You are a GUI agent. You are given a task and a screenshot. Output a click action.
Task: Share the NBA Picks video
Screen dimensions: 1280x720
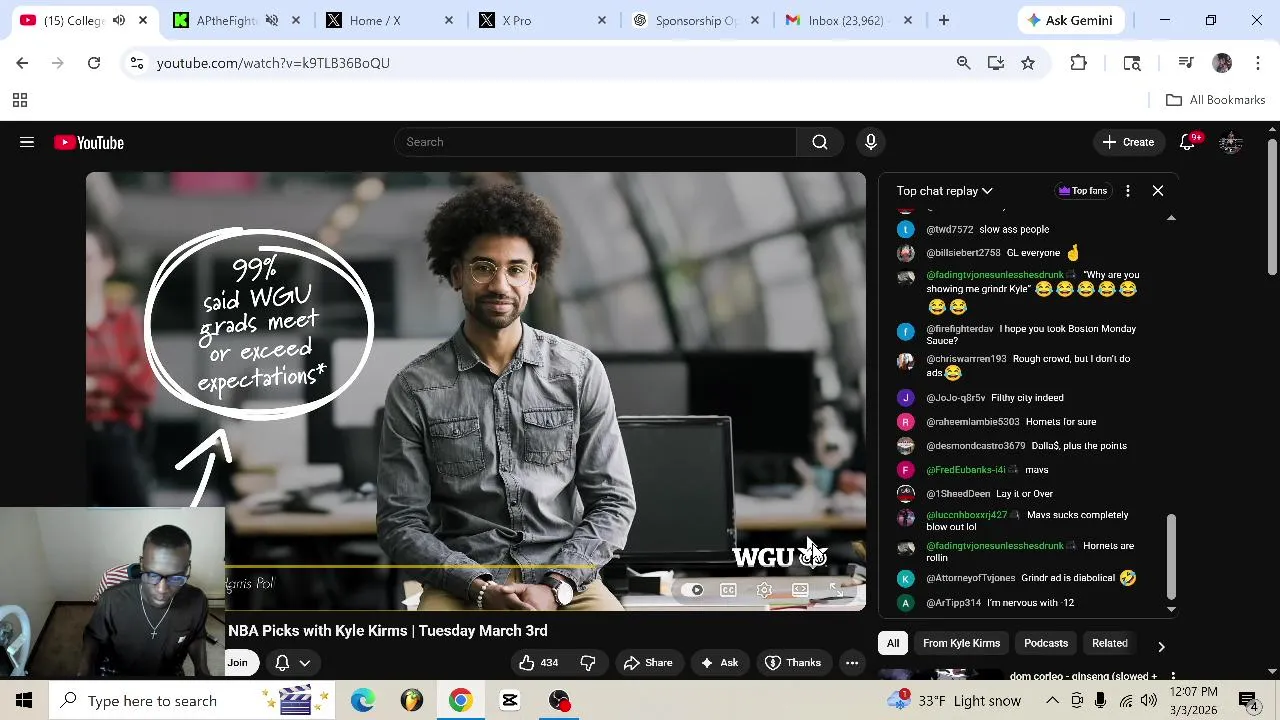648,662
